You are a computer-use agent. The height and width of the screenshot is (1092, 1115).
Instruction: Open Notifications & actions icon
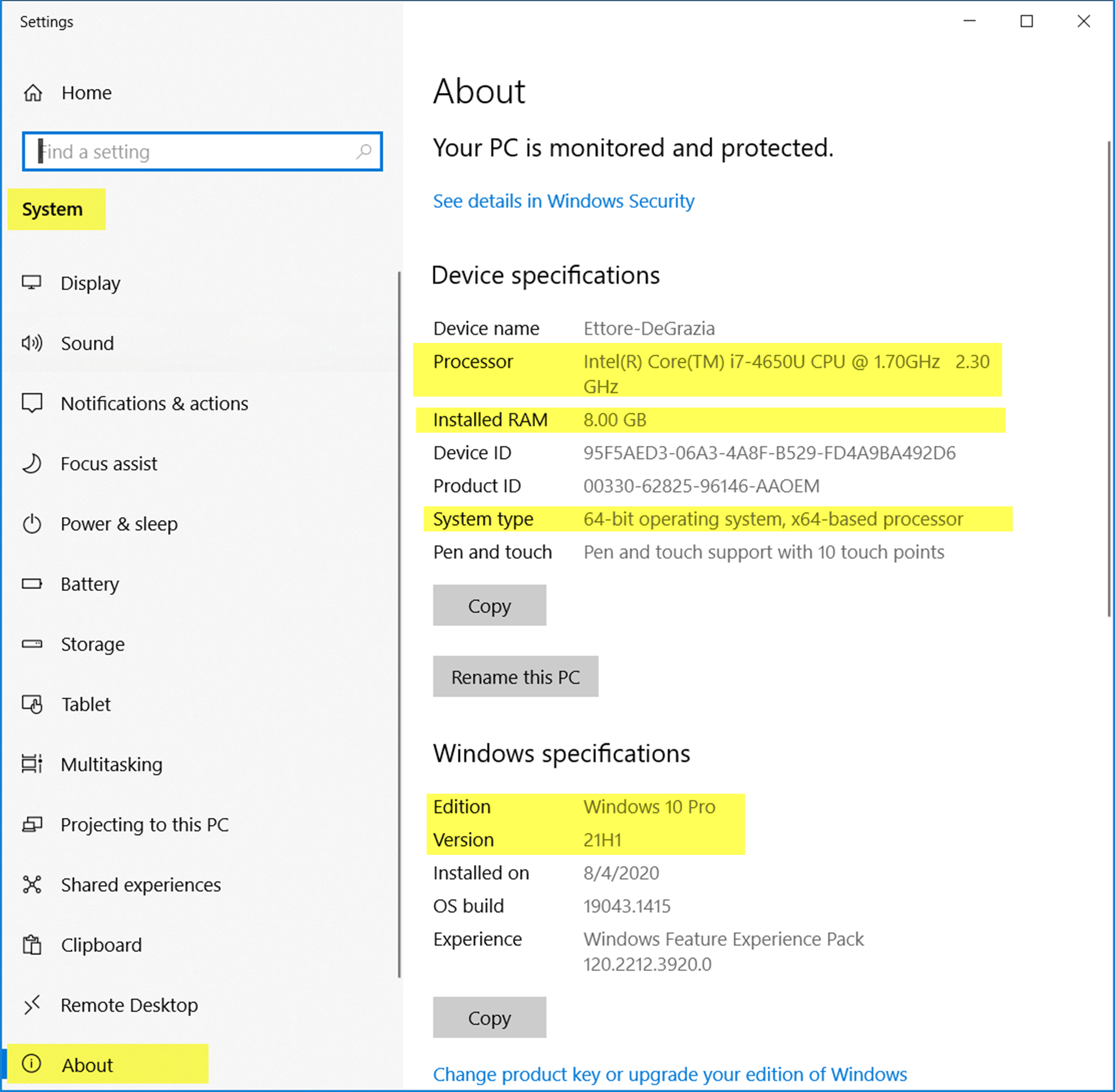[x=33, y=403]
